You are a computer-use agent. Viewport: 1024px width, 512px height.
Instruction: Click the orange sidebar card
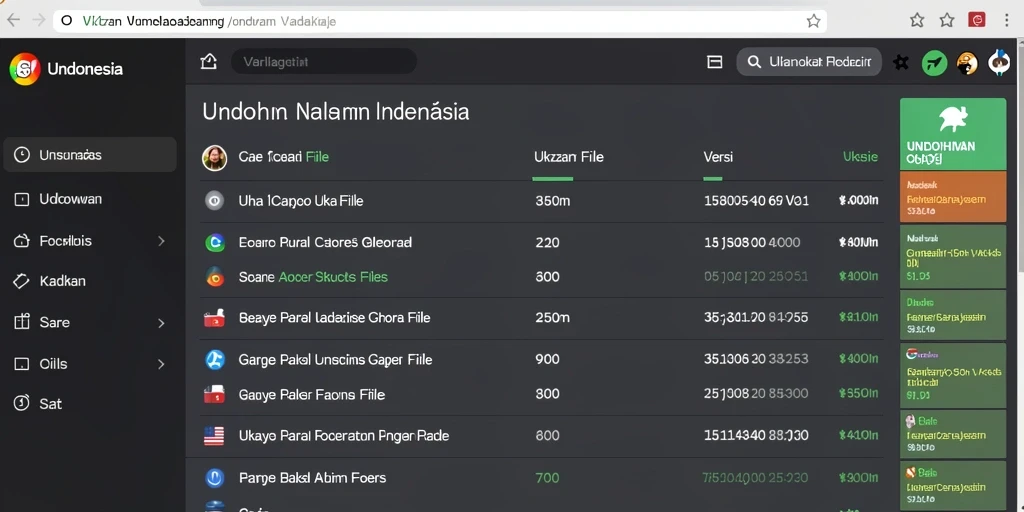point(953,197)
